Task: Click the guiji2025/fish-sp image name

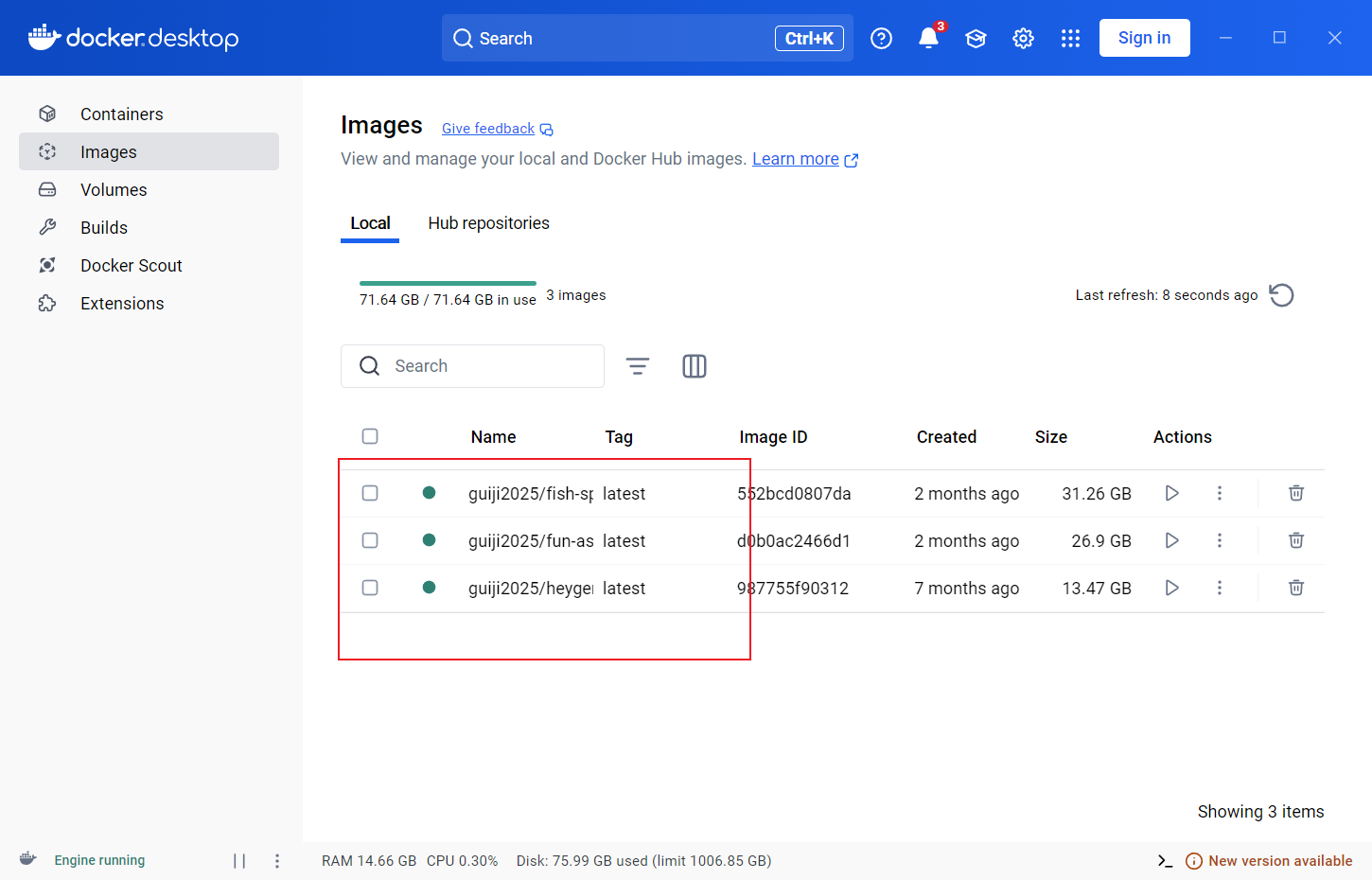Action: [x=531, y=494]
